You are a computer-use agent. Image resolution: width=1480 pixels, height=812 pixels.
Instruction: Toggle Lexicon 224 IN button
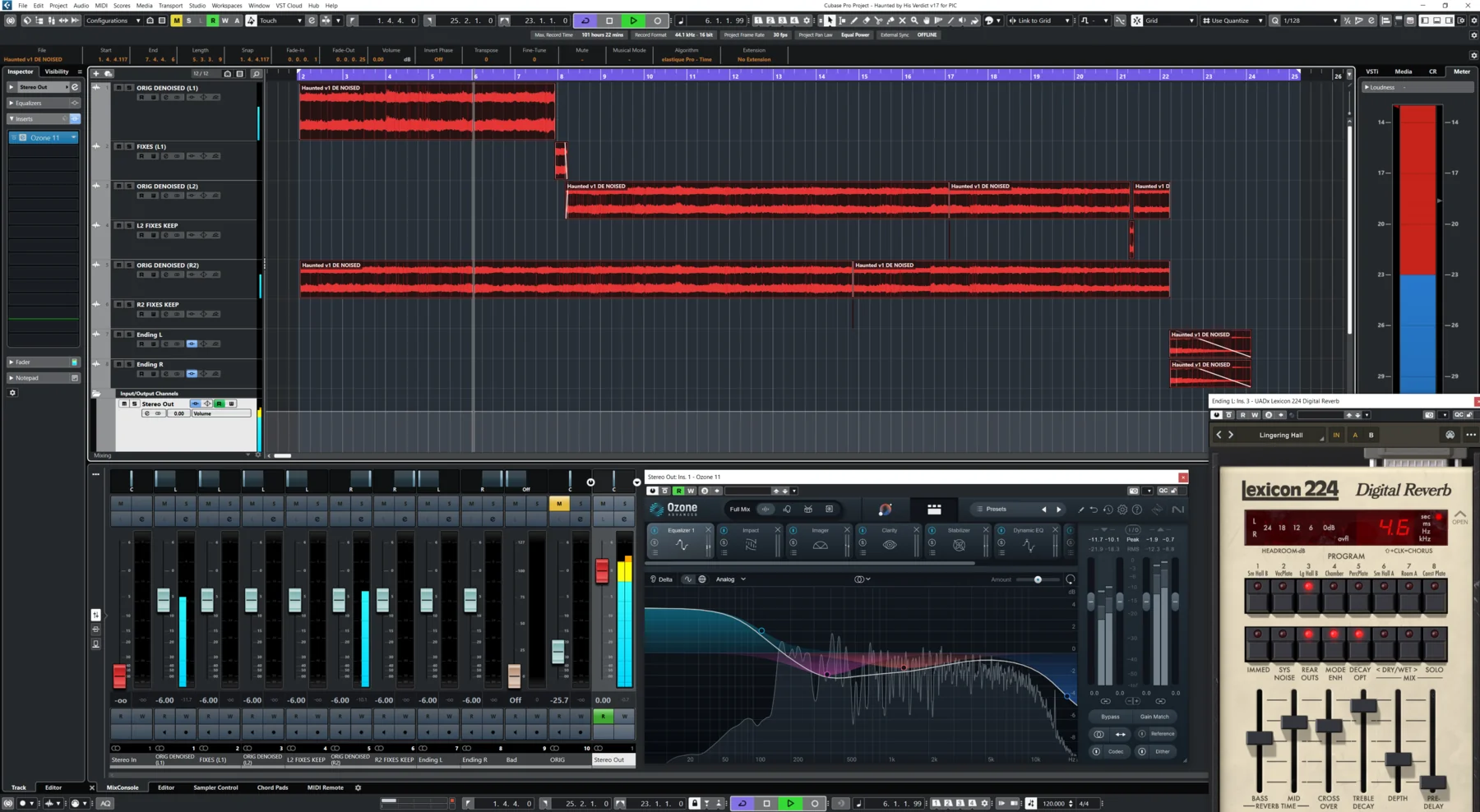coord(1336,435)
